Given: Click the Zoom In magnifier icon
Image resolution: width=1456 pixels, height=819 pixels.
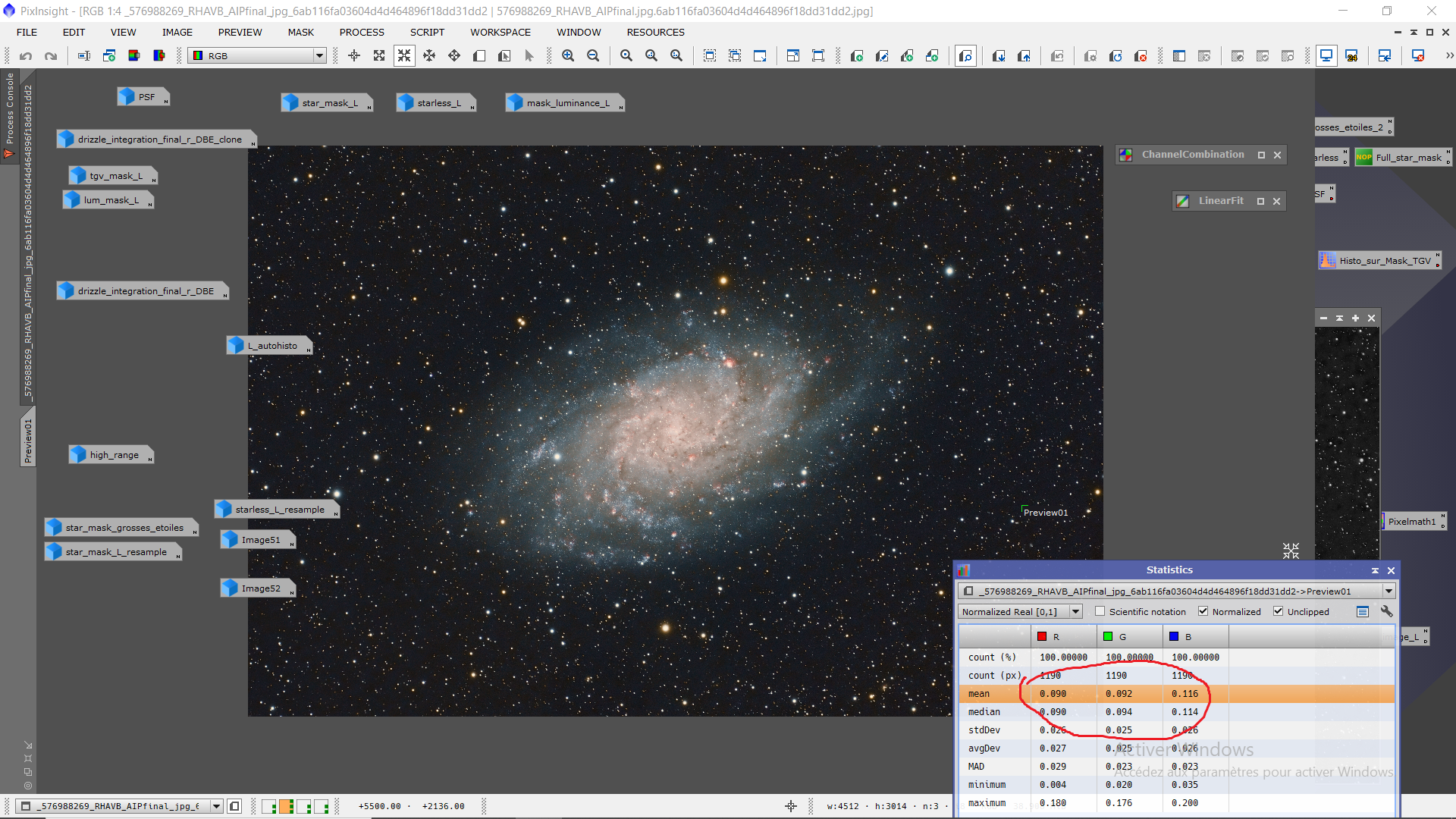Looking at the screenshot, I should [568, 55].
